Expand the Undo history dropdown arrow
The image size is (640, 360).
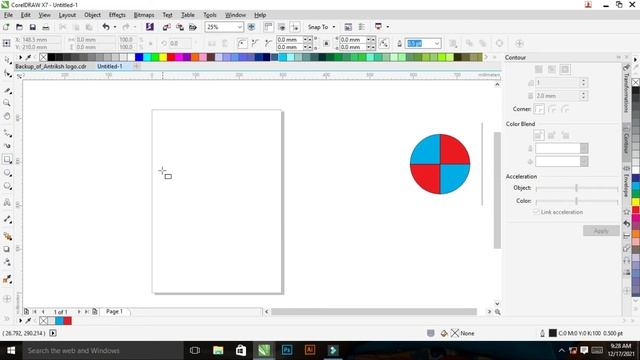[x=115, y=27]
